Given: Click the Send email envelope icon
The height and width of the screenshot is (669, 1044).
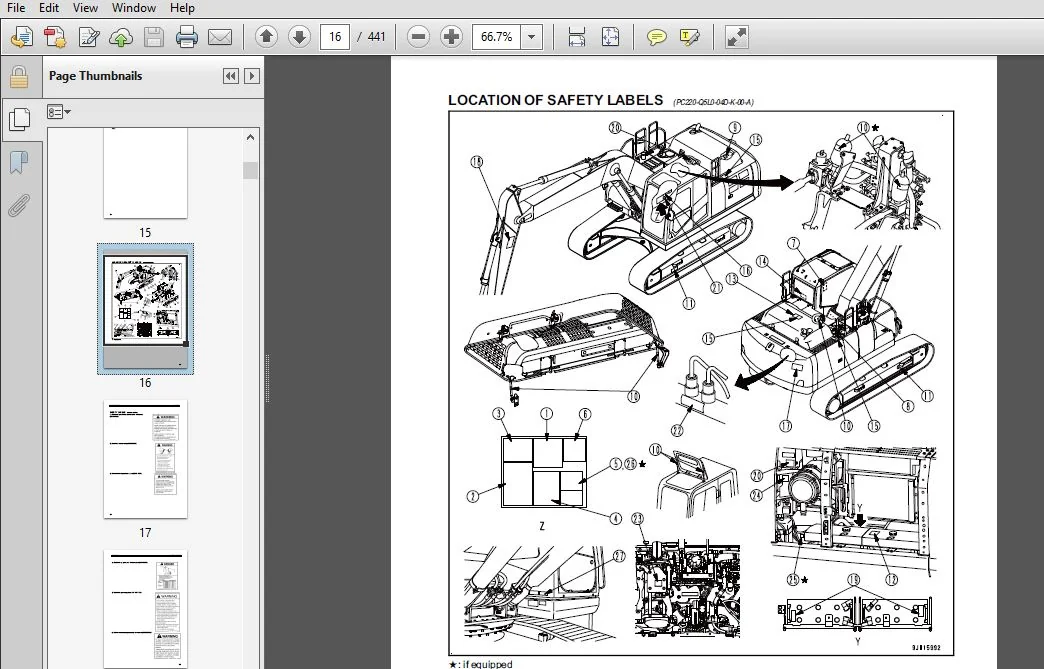Looking at the screenshot, I should [x=220, y=37].
